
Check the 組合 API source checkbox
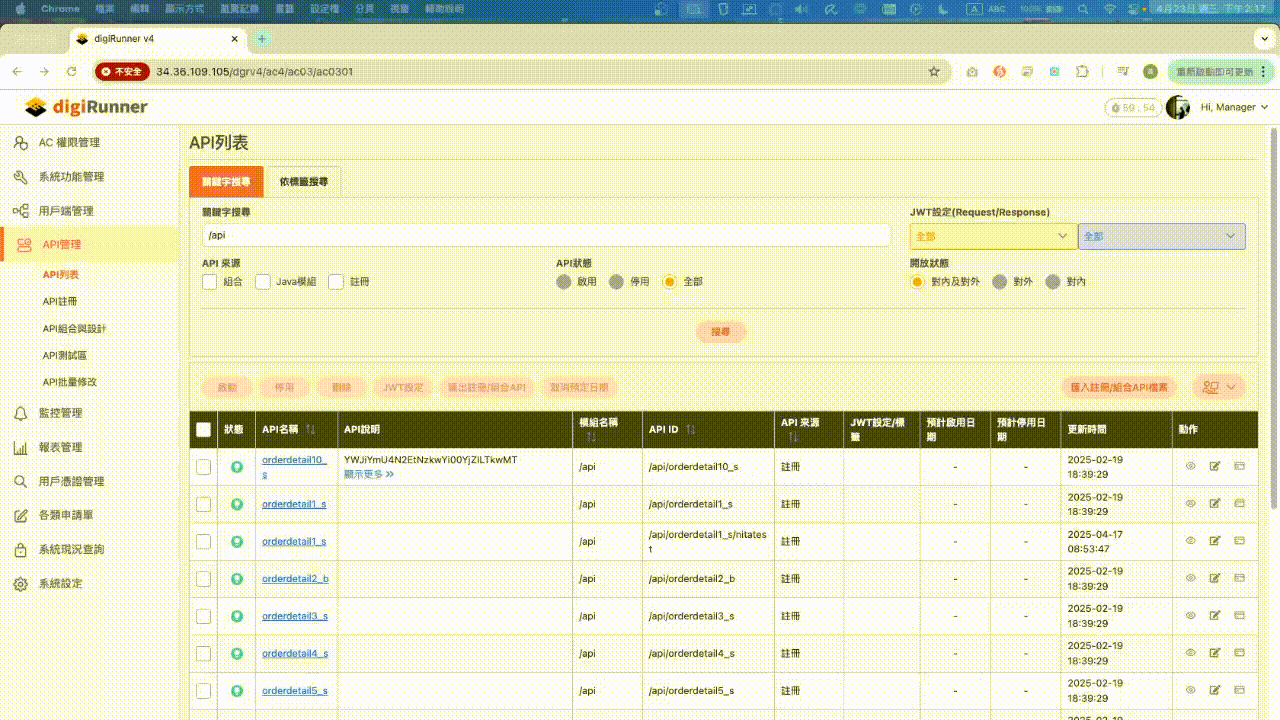[x=209, y=282]
